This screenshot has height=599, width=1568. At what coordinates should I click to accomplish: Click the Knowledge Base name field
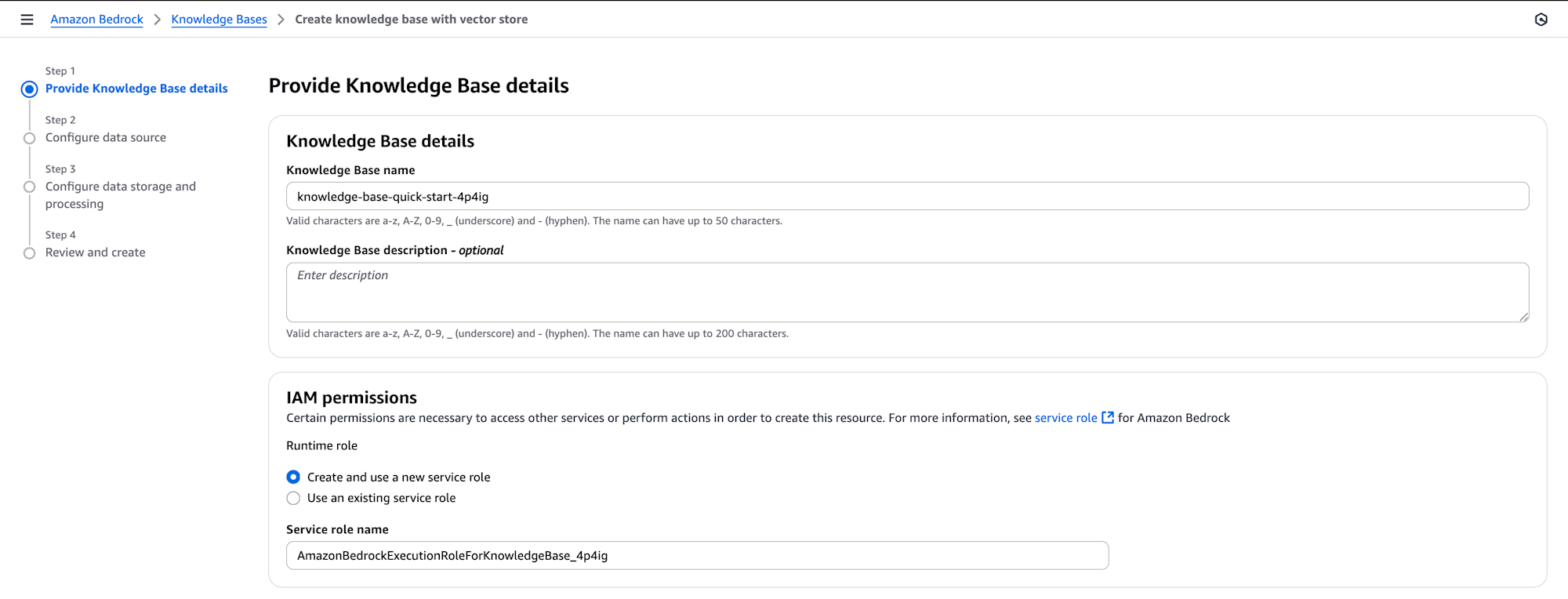point(907,196)
